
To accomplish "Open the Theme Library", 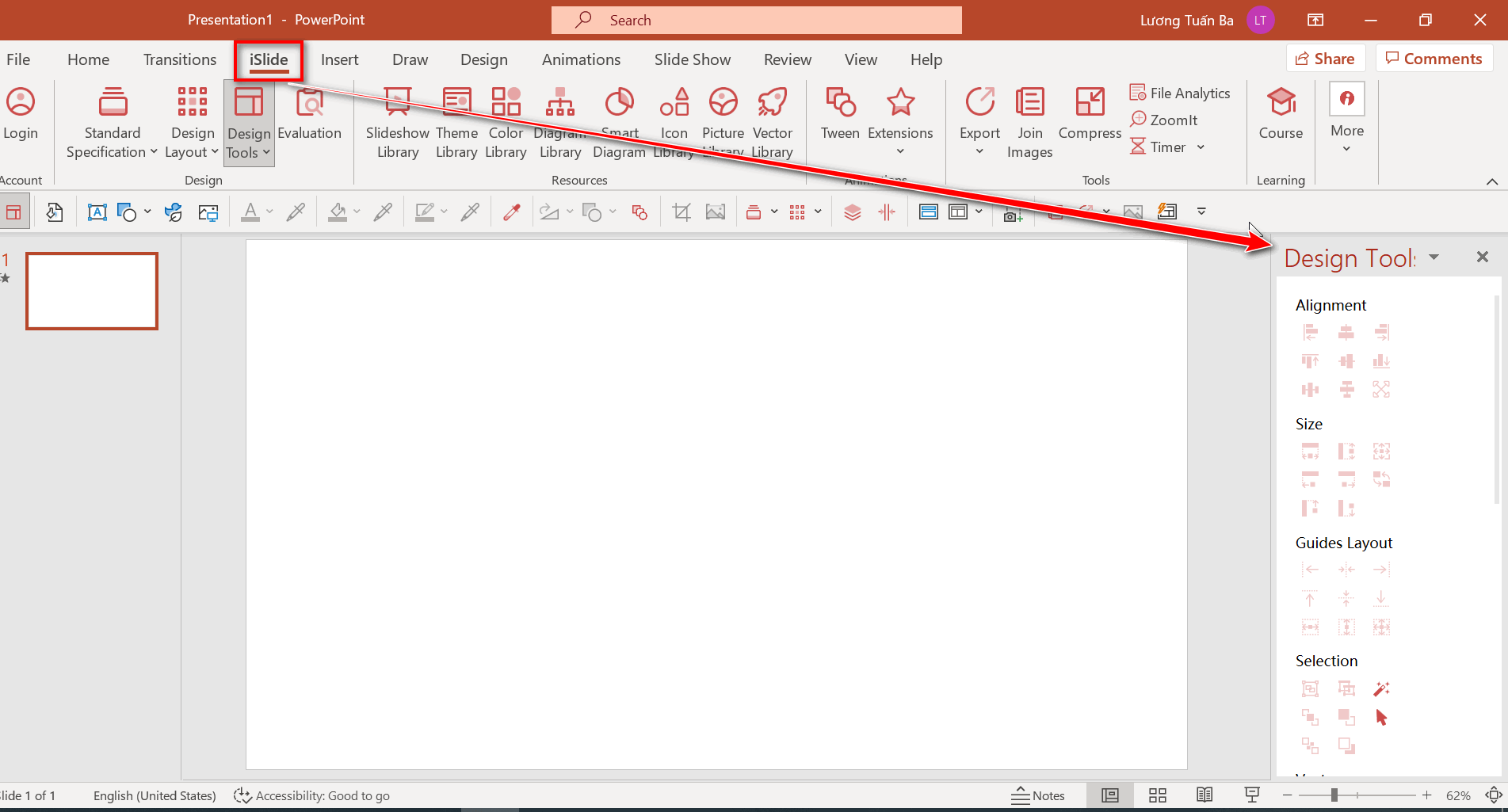I will [x=456, y=123].
